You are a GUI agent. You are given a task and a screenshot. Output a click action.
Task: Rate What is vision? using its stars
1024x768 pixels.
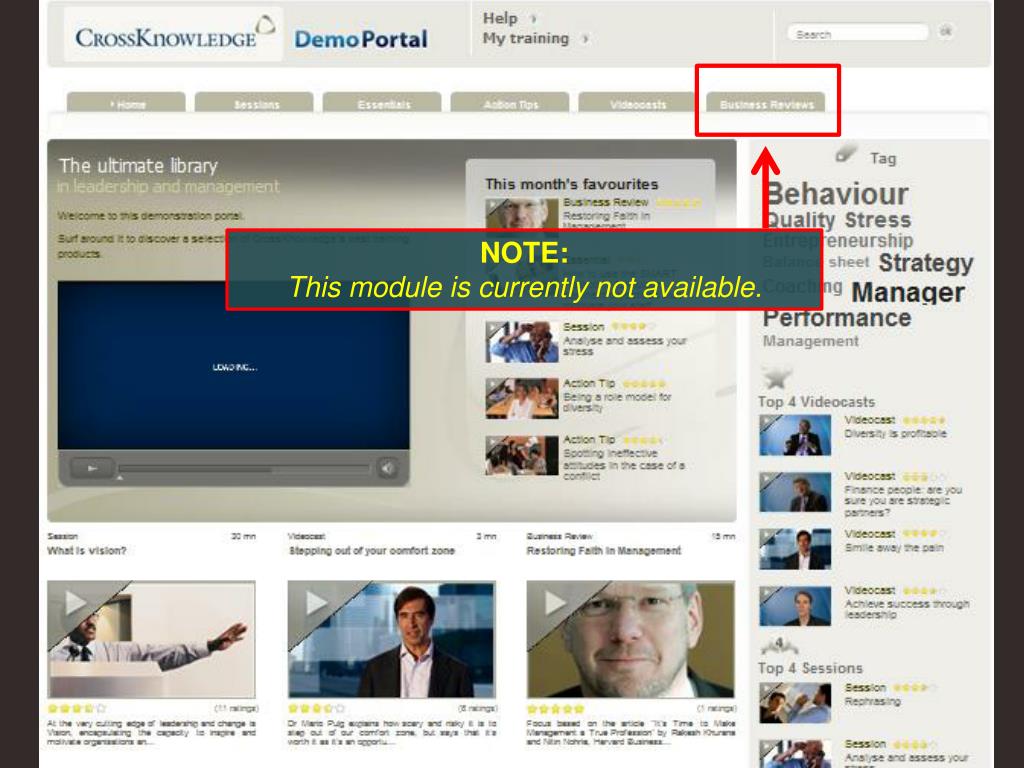(x=76, y=708)
